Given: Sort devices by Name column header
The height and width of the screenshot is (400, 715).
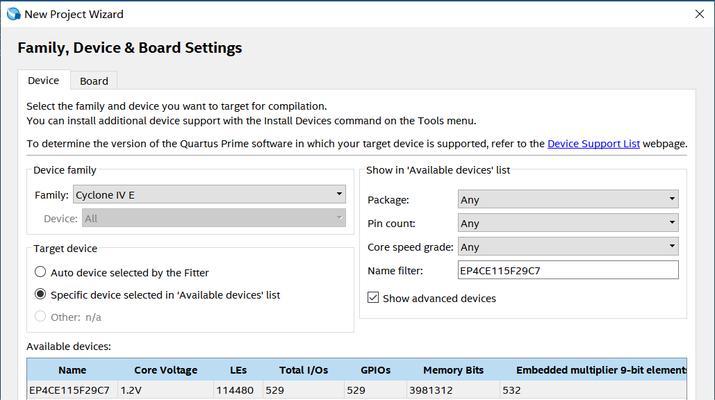Looking at the screenshot, I should click(x=72, y=370).
